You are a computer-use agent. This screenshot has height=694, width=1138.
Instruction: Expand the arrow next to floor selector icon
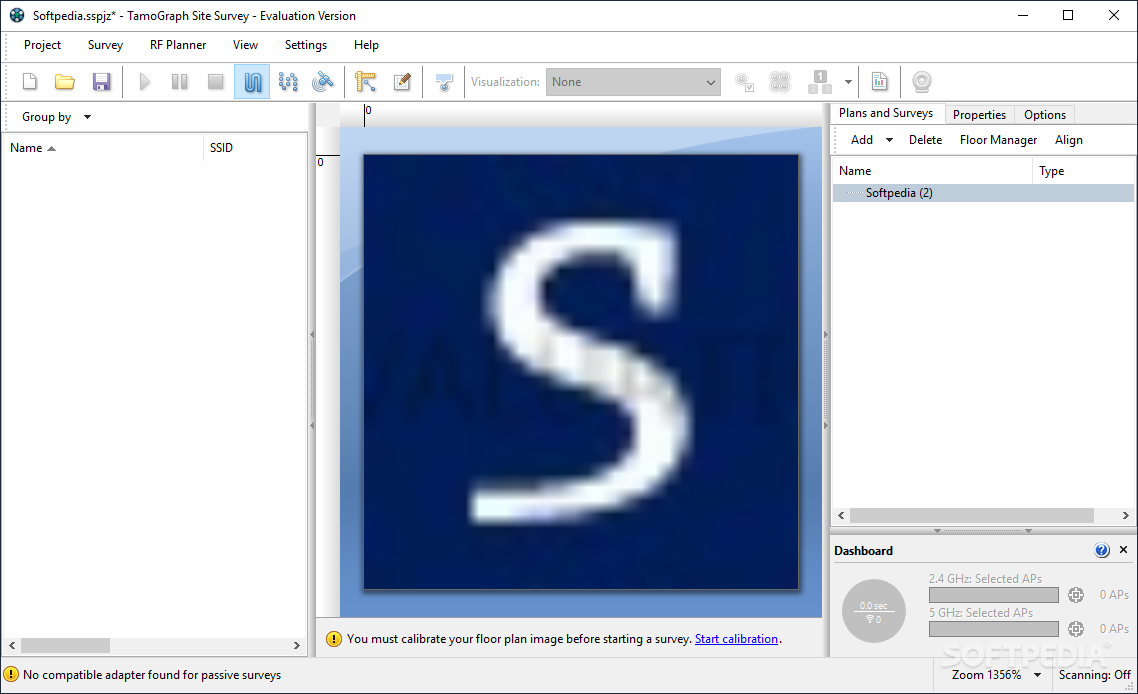[x=848, y=82]
